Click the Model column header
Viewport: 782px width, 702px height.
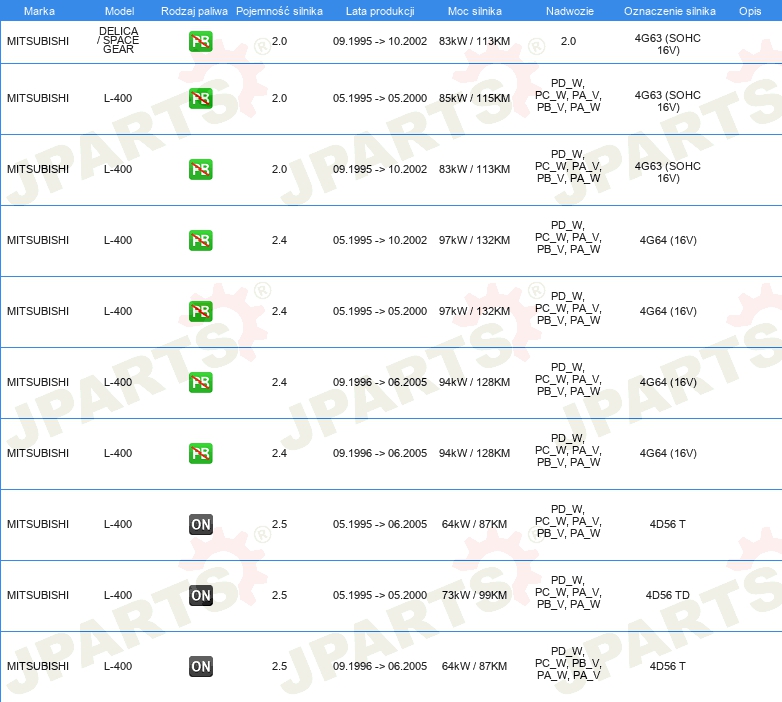pyautogui.click(x=119, y=11)
